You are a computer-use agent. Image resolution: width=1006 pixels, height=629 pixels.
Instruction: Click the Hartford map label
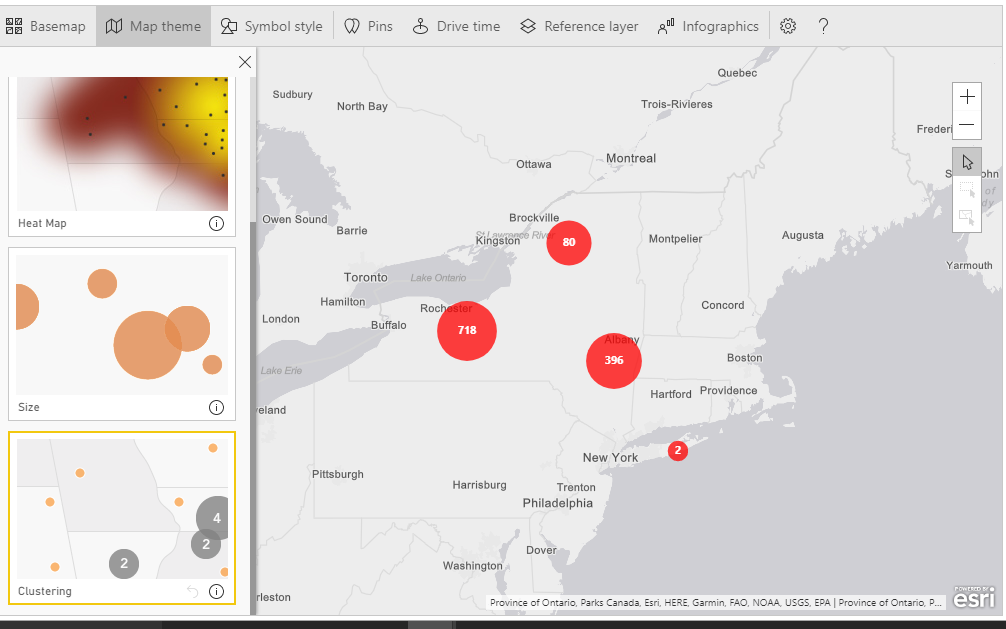(670, 394)
